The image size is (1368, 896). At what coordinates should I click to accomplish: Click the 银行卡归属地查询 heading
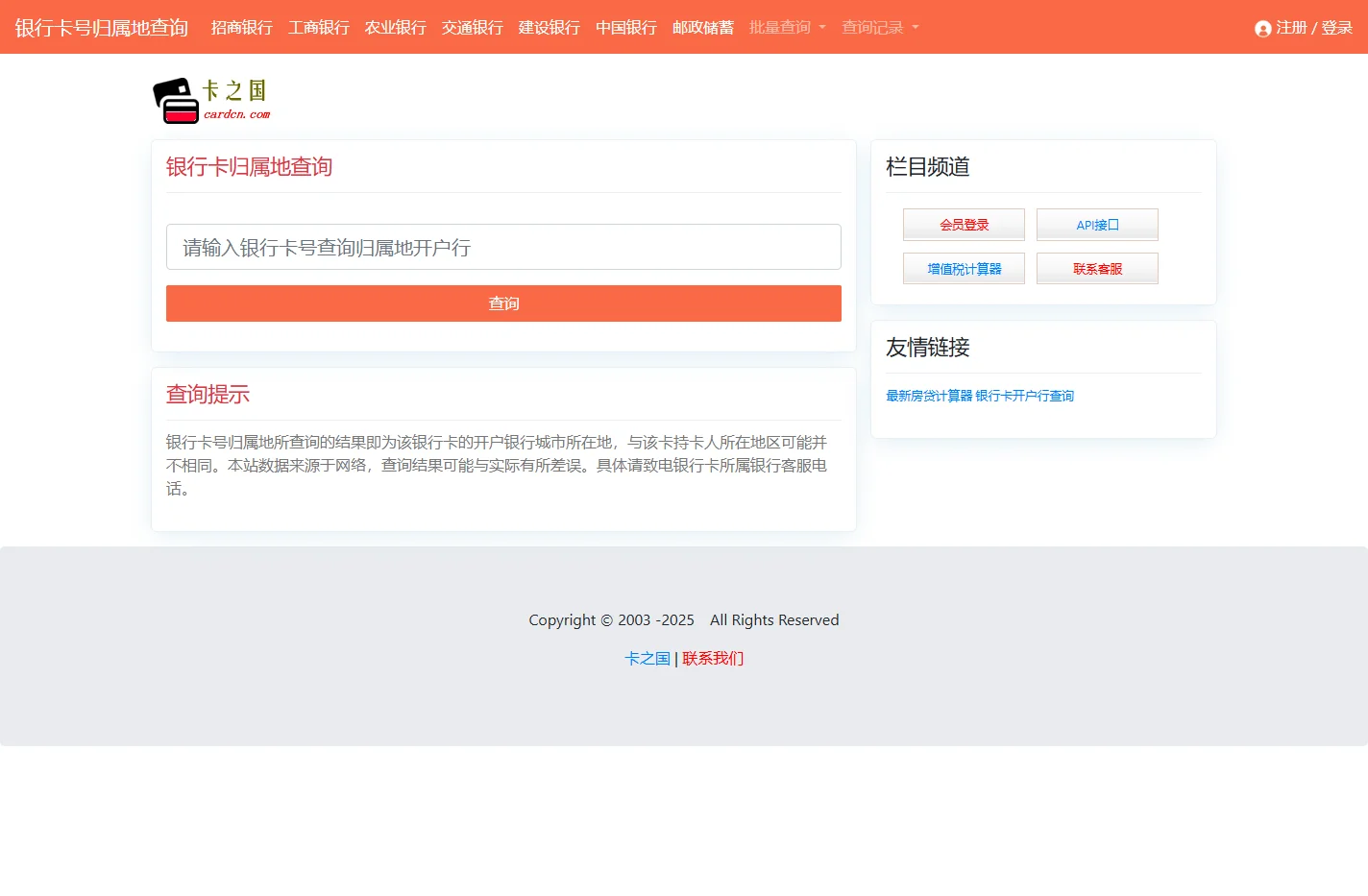point(249,167)
